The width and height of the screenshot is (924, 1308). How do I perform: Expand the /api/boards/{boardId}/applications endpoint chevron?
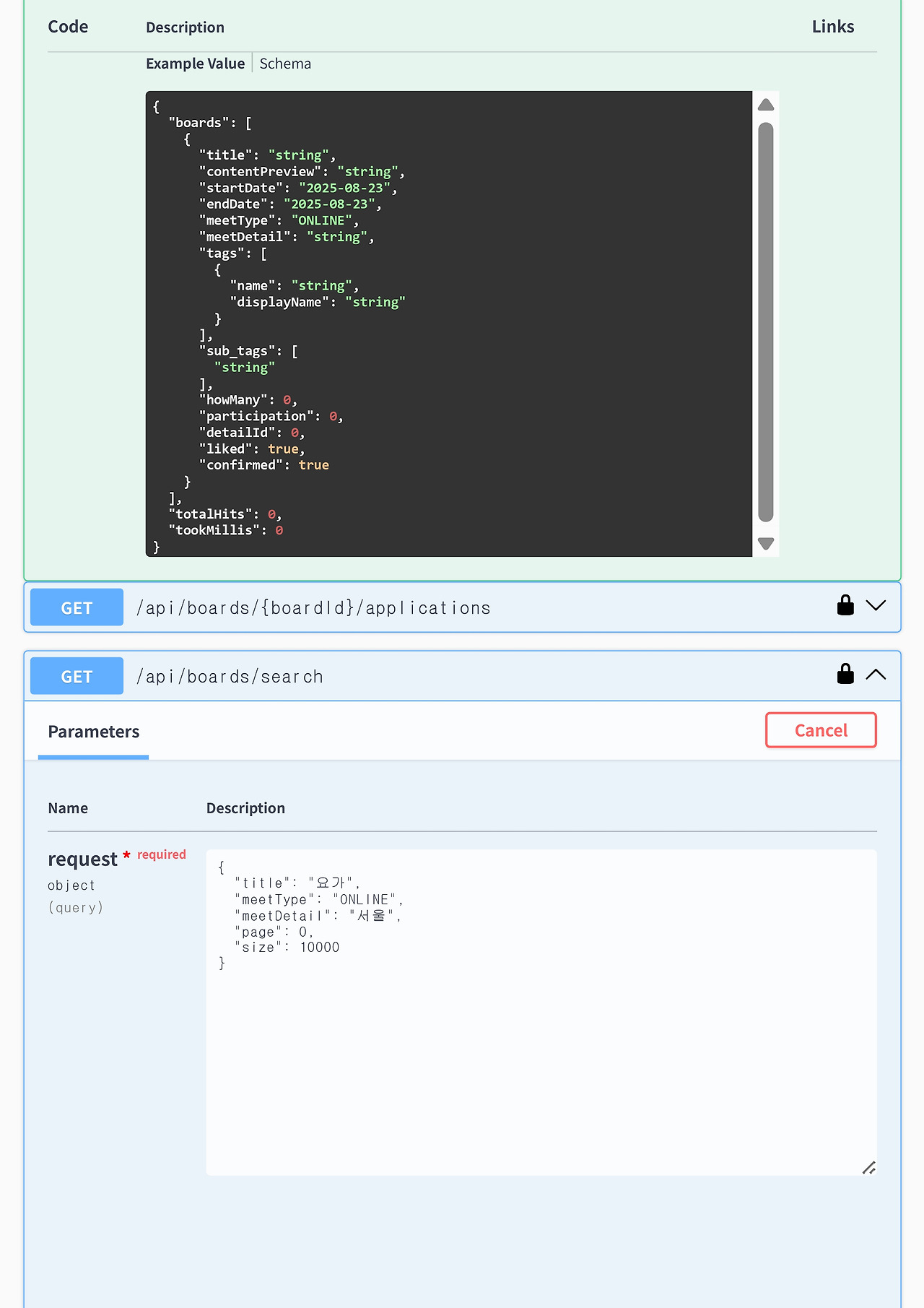pyautogui.click(x=876, y=606)
